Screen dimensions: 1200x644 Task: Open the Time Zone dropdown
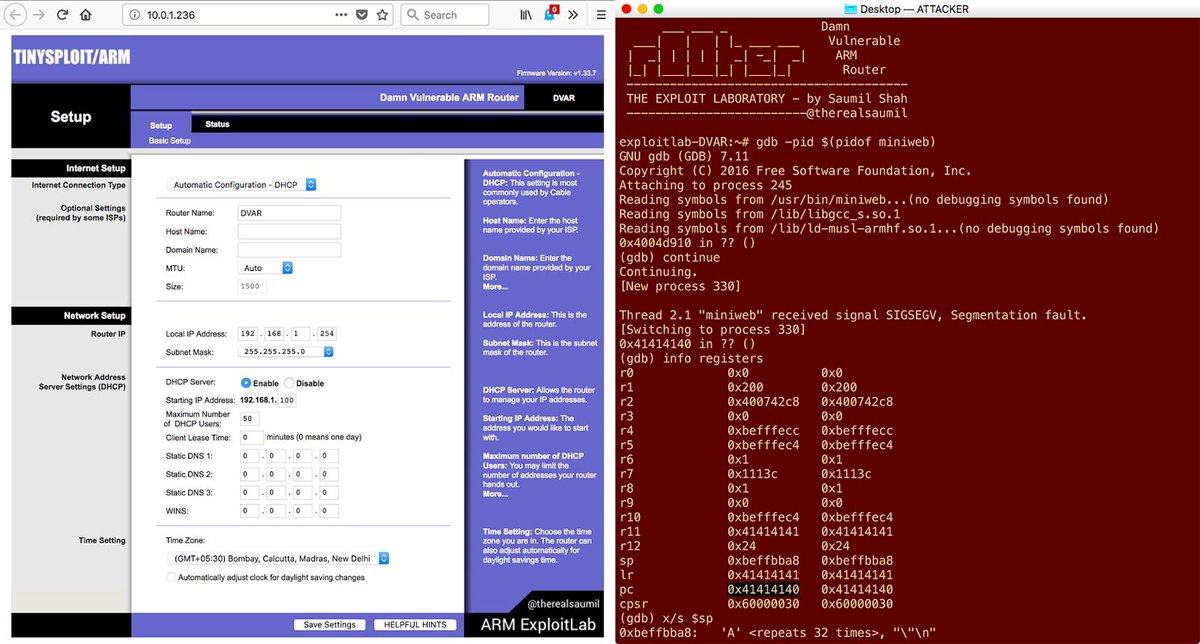click(278, 558)
